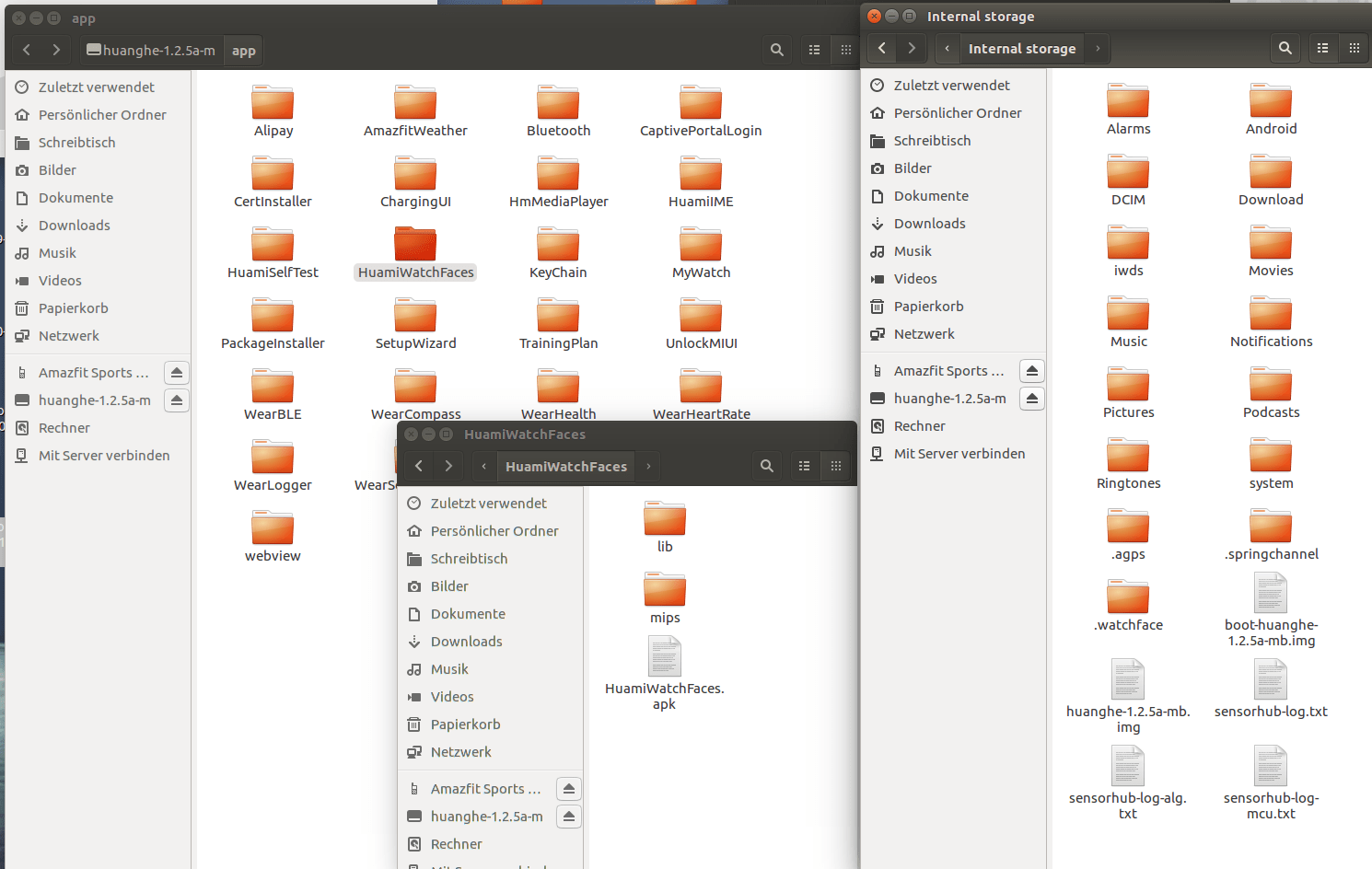Image resolution: width=1372 pixels, height=869 pixels.
Task: Open Netzwerk in Internal storage sidebar
Action: [x=954, y=334]
